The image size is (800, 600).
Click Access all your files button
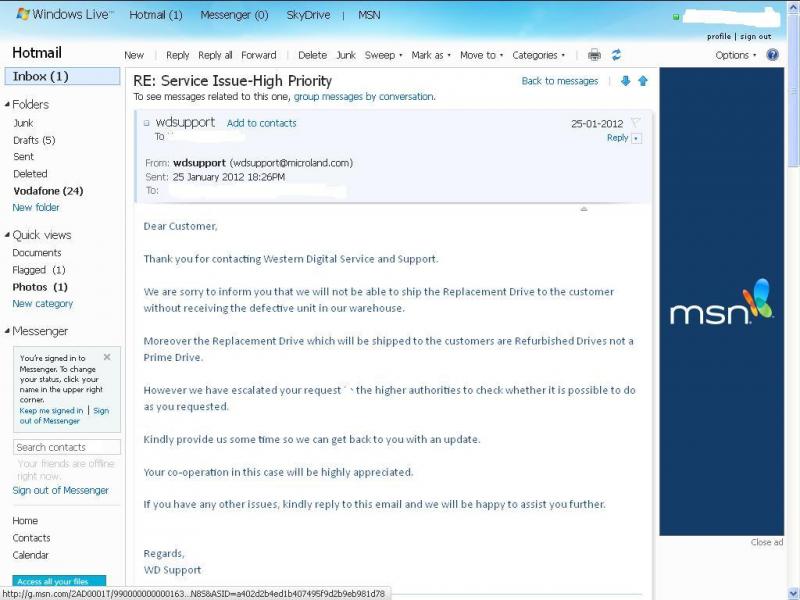tap(59, 581)
